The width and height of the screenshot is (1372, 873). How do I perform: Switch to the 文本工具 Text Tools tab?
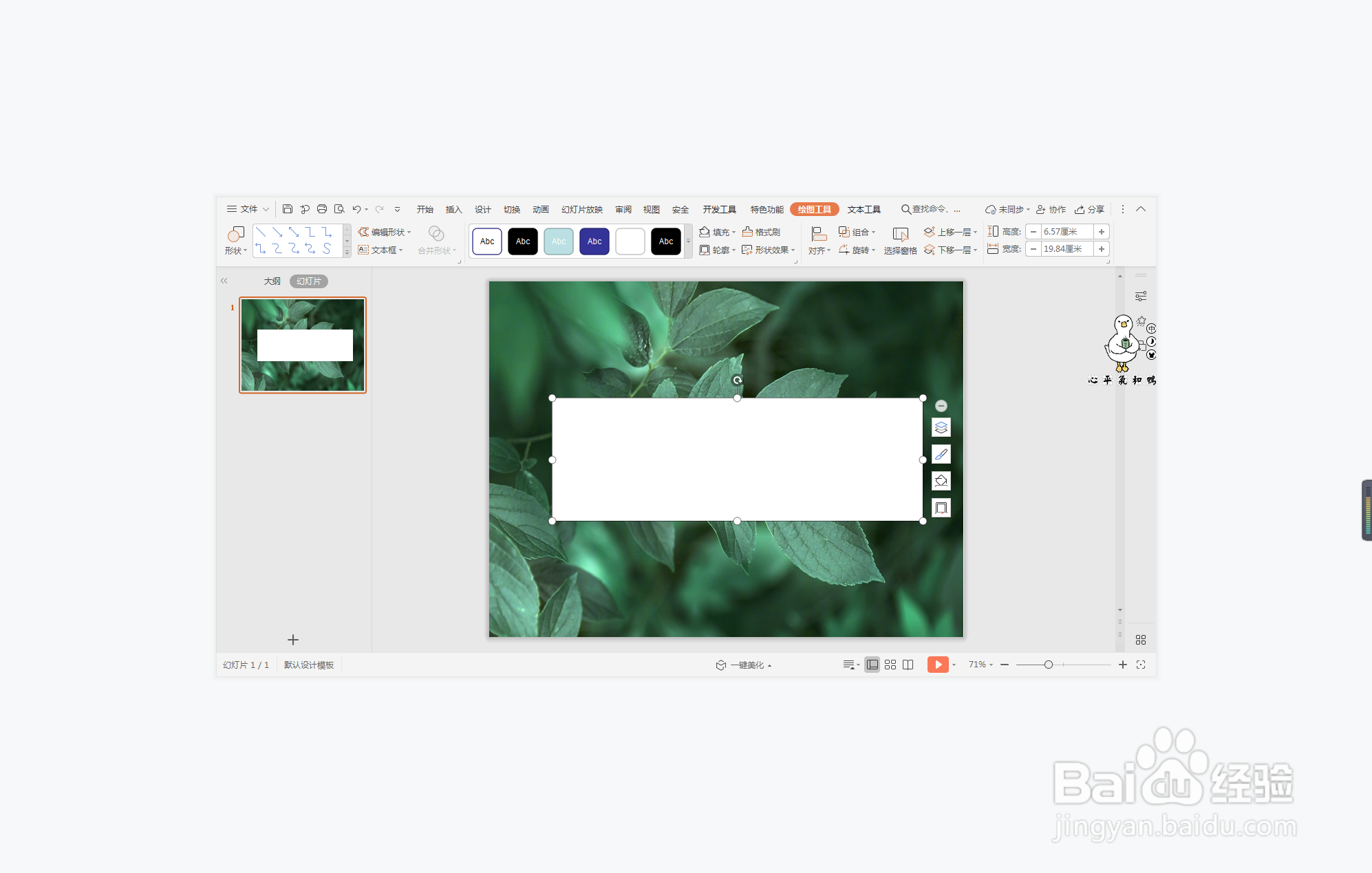click(864, 209)
